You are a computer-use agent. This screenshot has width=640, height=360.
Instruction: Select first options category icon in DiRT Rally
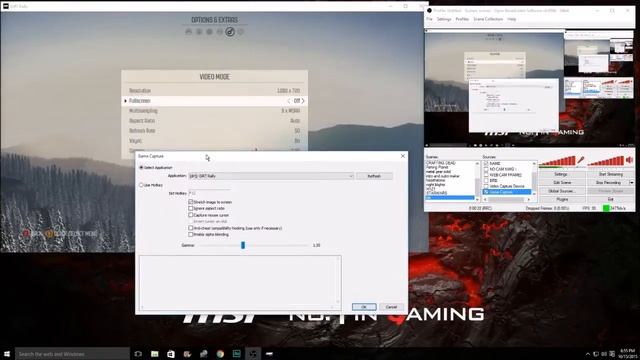(x=189, y=32)
